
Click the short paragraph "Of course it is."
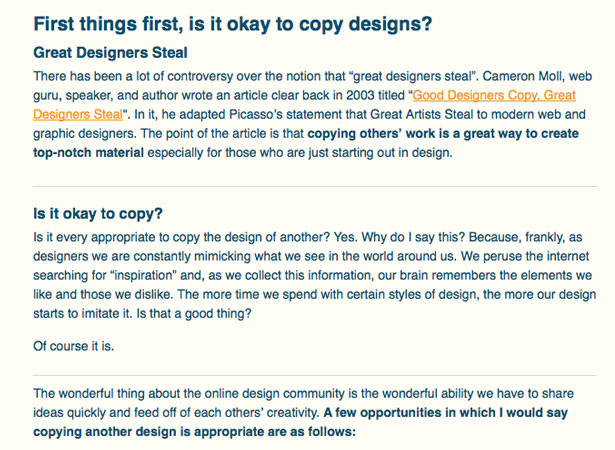click(x=74, y=346)
